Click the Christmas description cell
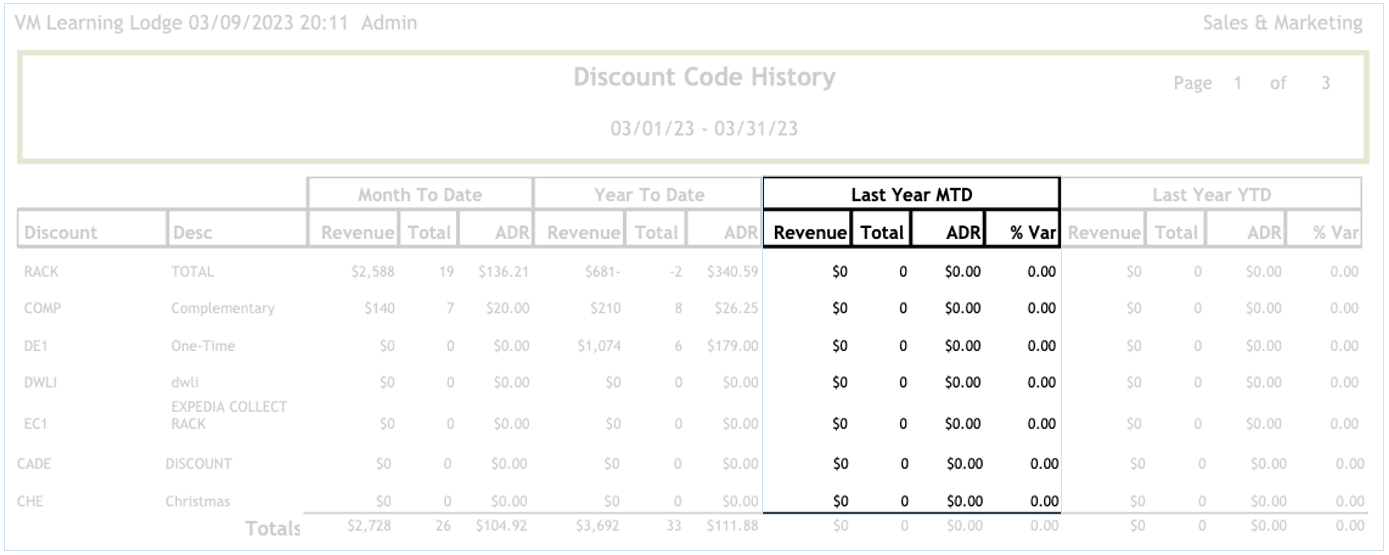The width and height of the screenshot is (1389, 555). pyautogui.click(x=199, y=501)
